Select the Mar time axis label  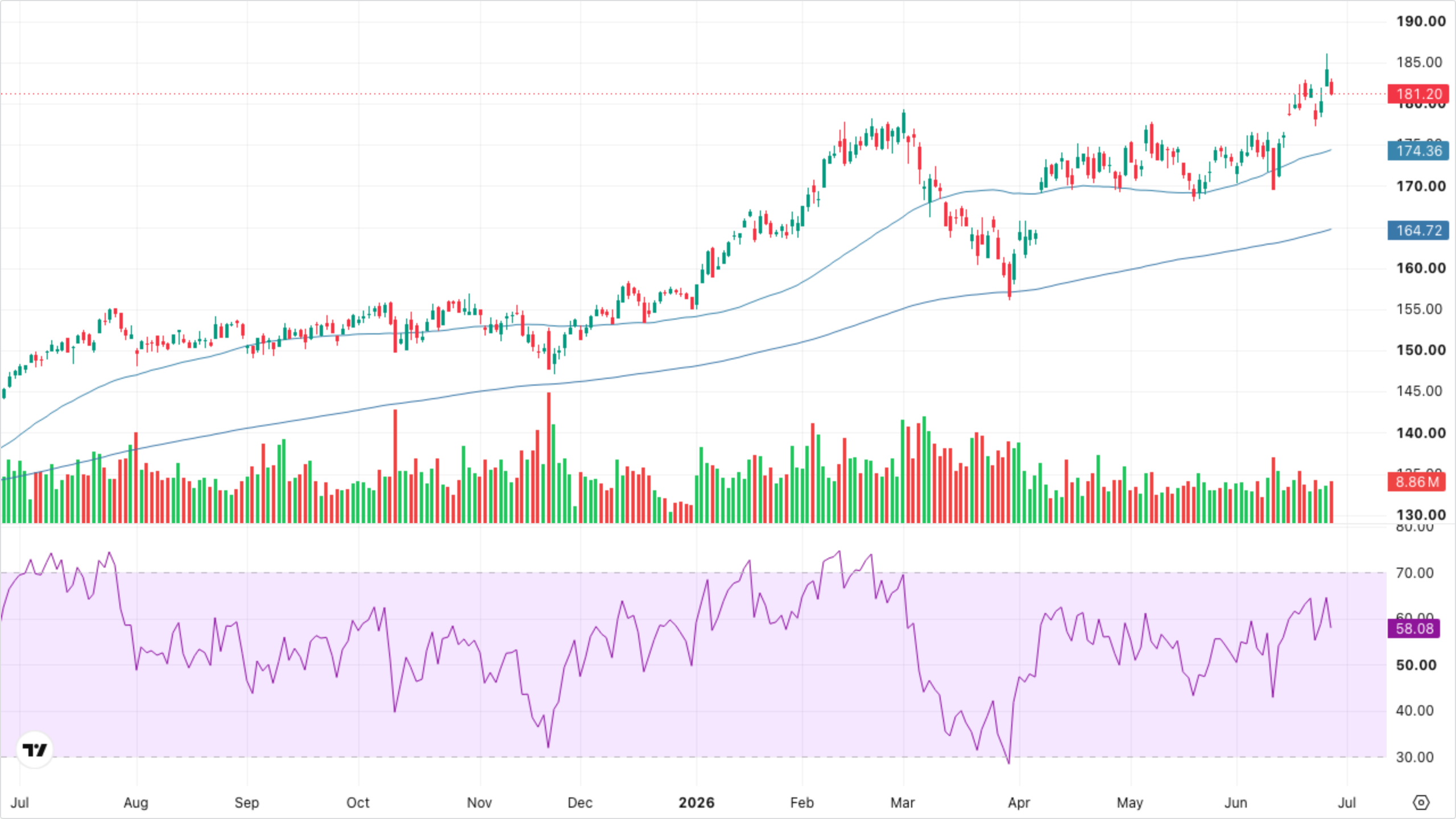coord(903,803)
